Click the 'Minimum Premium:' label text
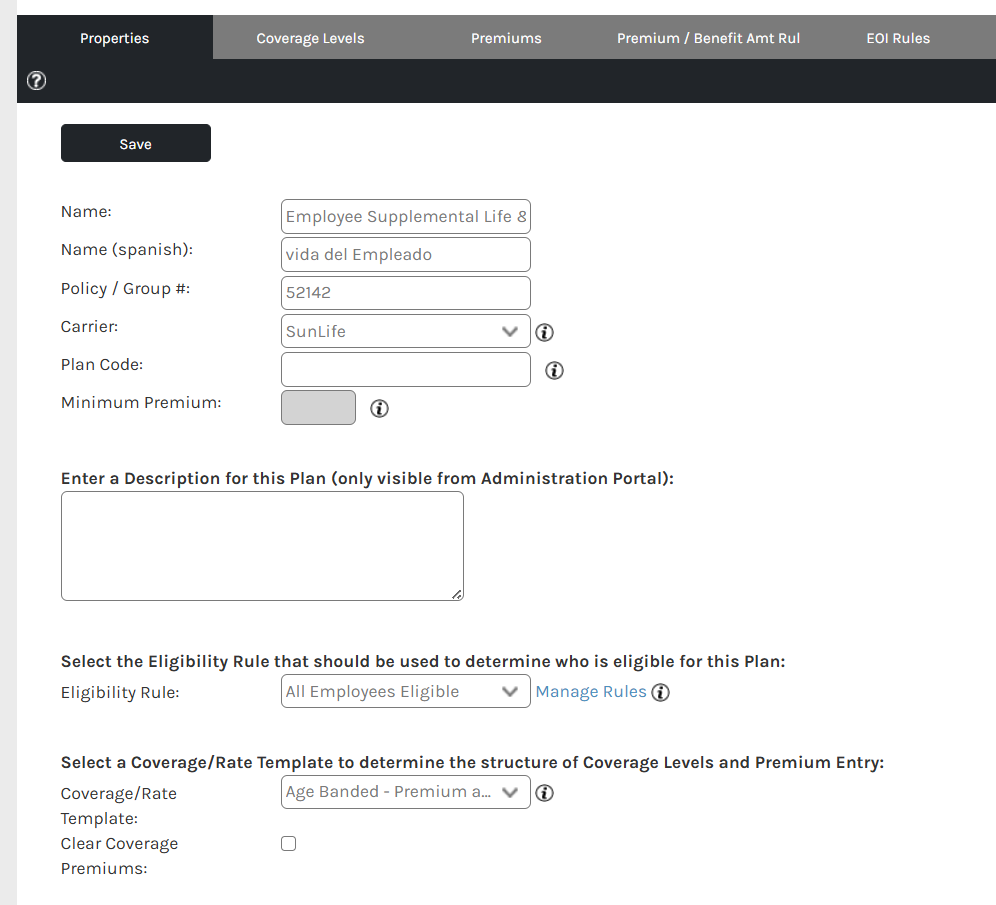Viewport: 996px width, 905px height. [x=141, y=403]
